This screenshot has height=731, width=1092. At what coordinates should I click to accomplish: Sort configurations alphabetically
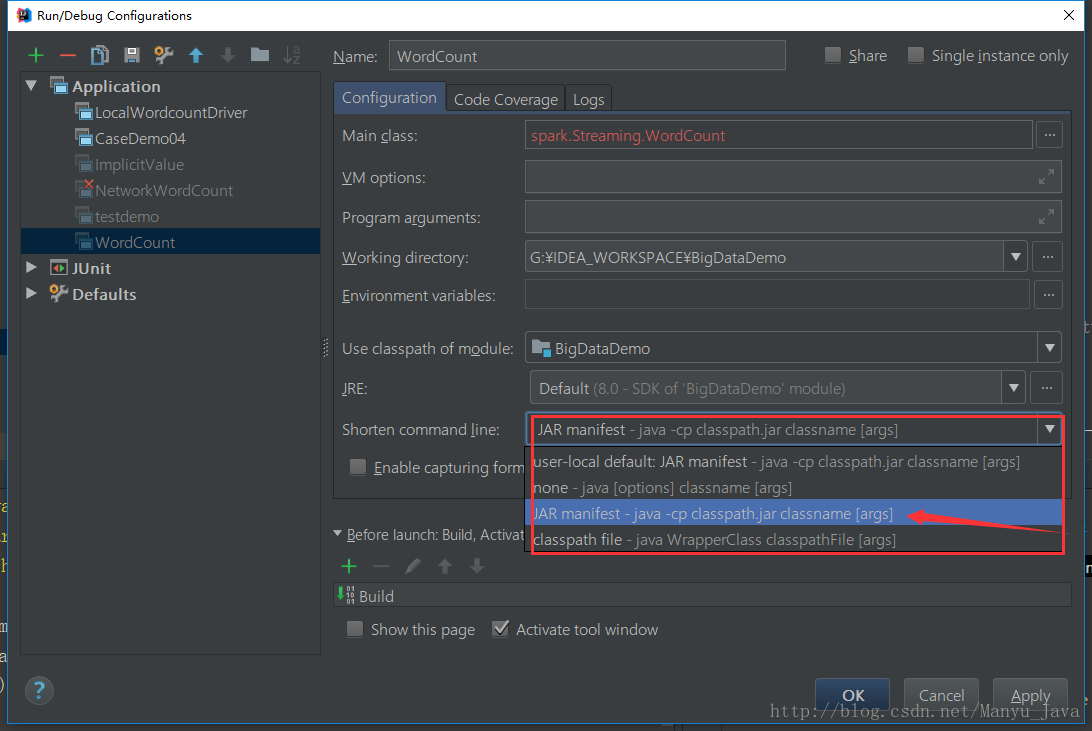coord(292,55)
